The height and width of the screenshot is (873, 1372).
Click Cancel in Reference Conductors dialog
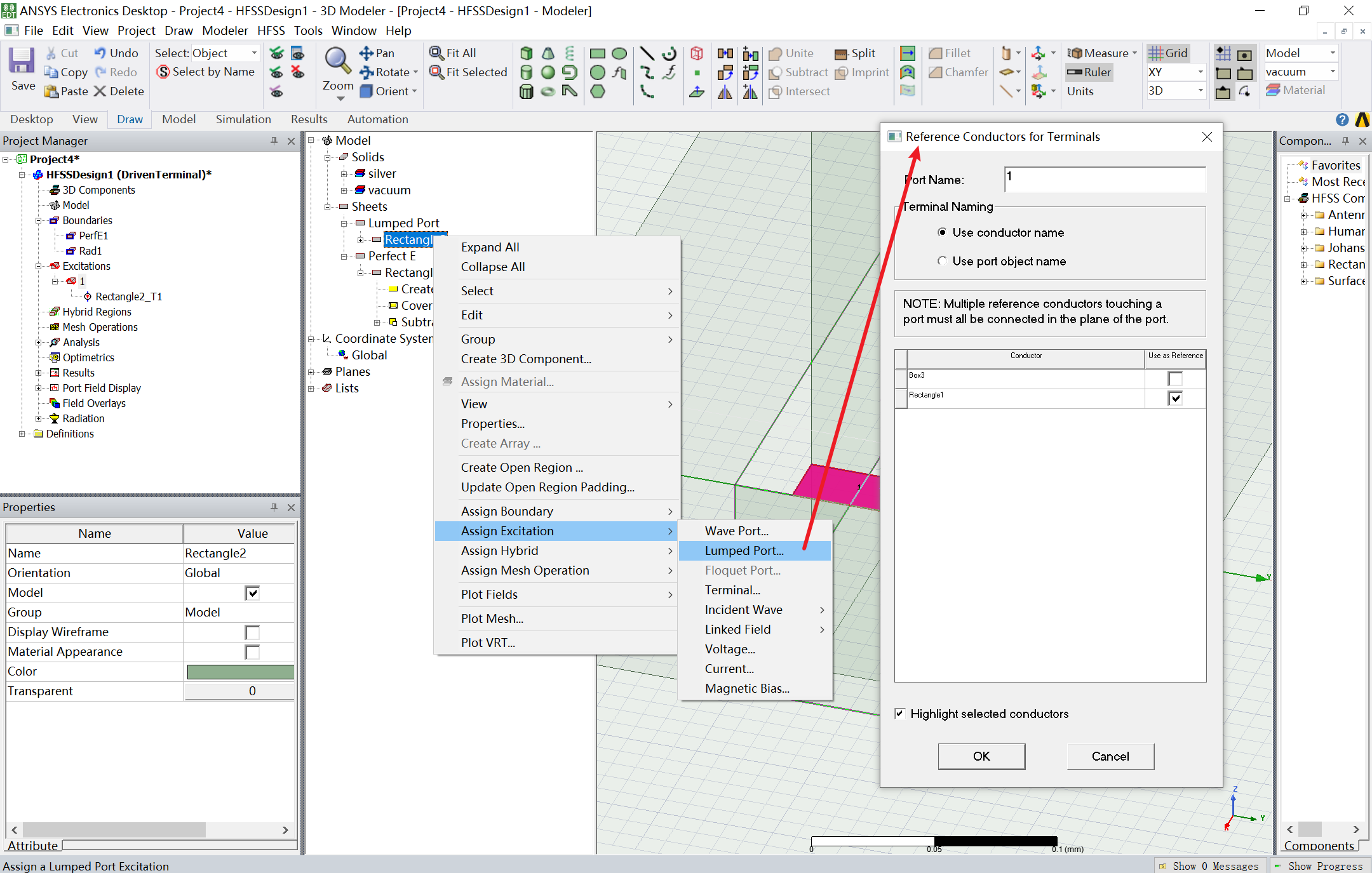point(1110,756)
